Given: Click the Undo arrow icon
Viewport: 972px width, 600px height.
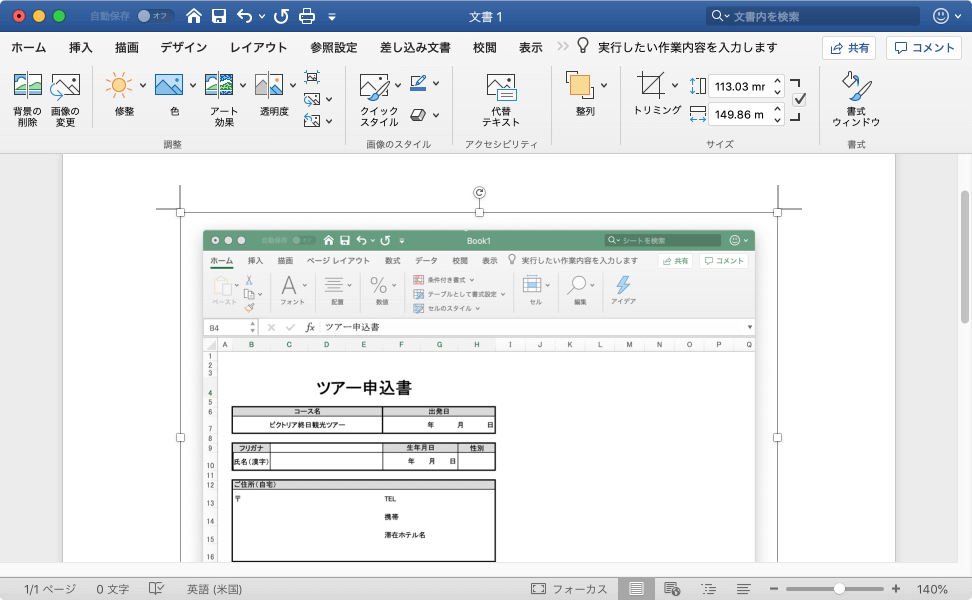Looking at the screenshot, I should (x=245, y=16).
